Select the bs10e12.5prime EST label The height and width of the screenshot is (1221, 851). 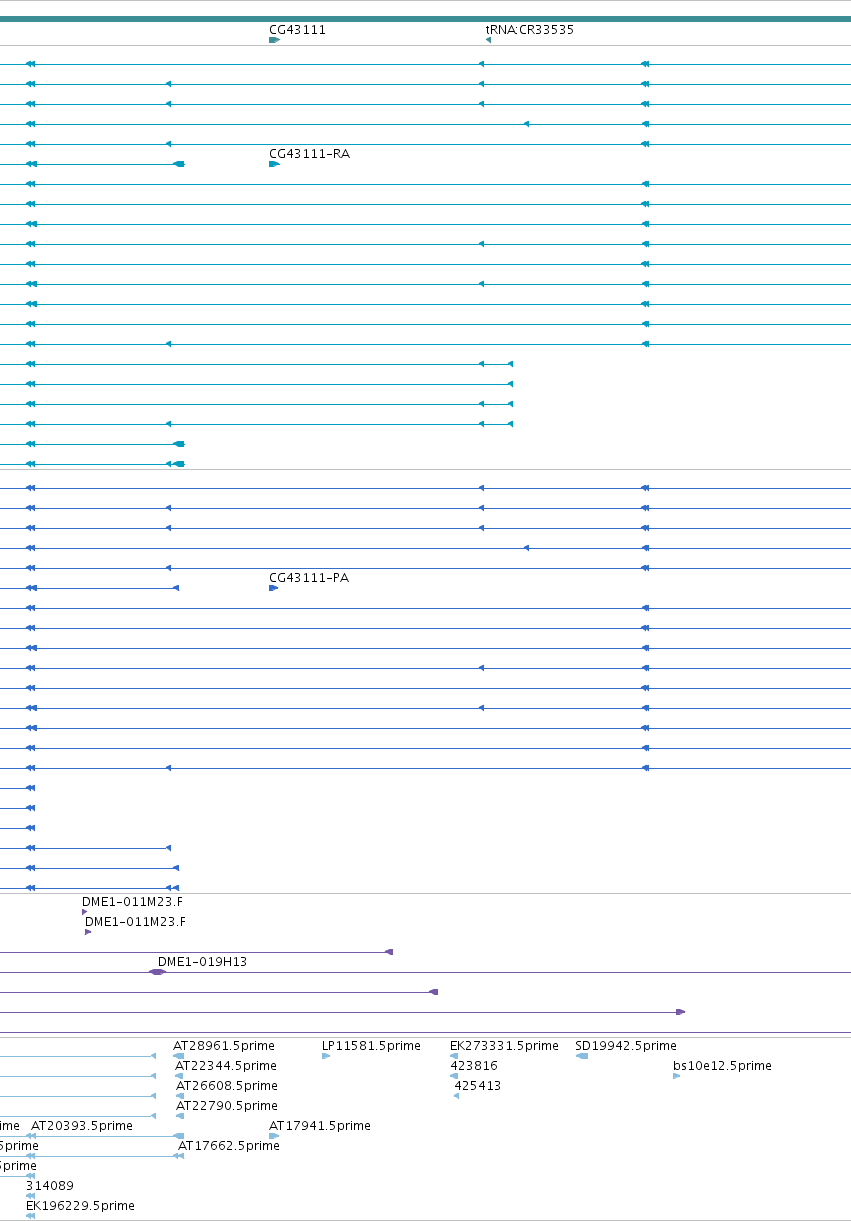[722, 1066]
